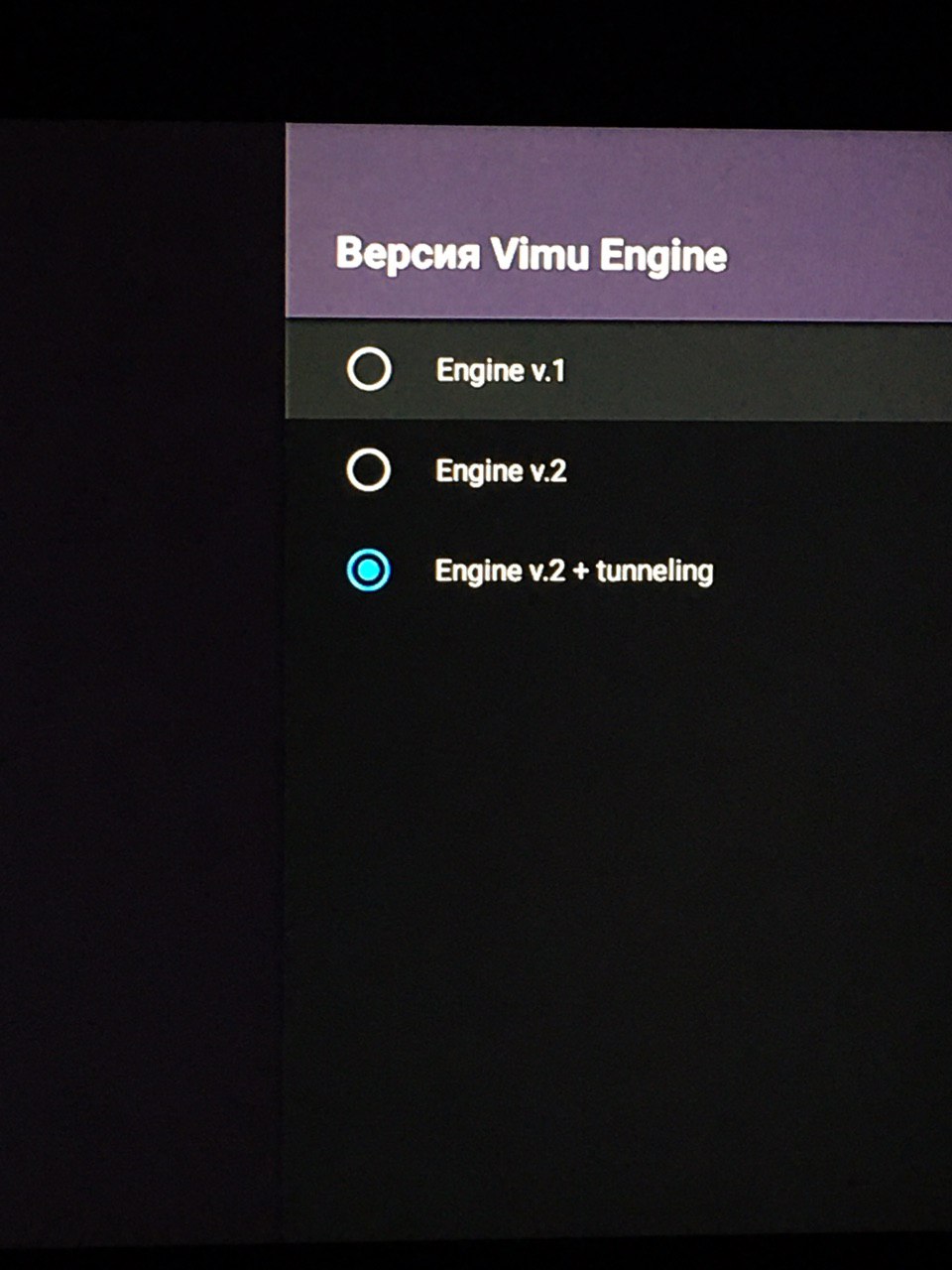
Task: Tap the cyan dot icon beside tunneling option
Action: pos(369,570)
